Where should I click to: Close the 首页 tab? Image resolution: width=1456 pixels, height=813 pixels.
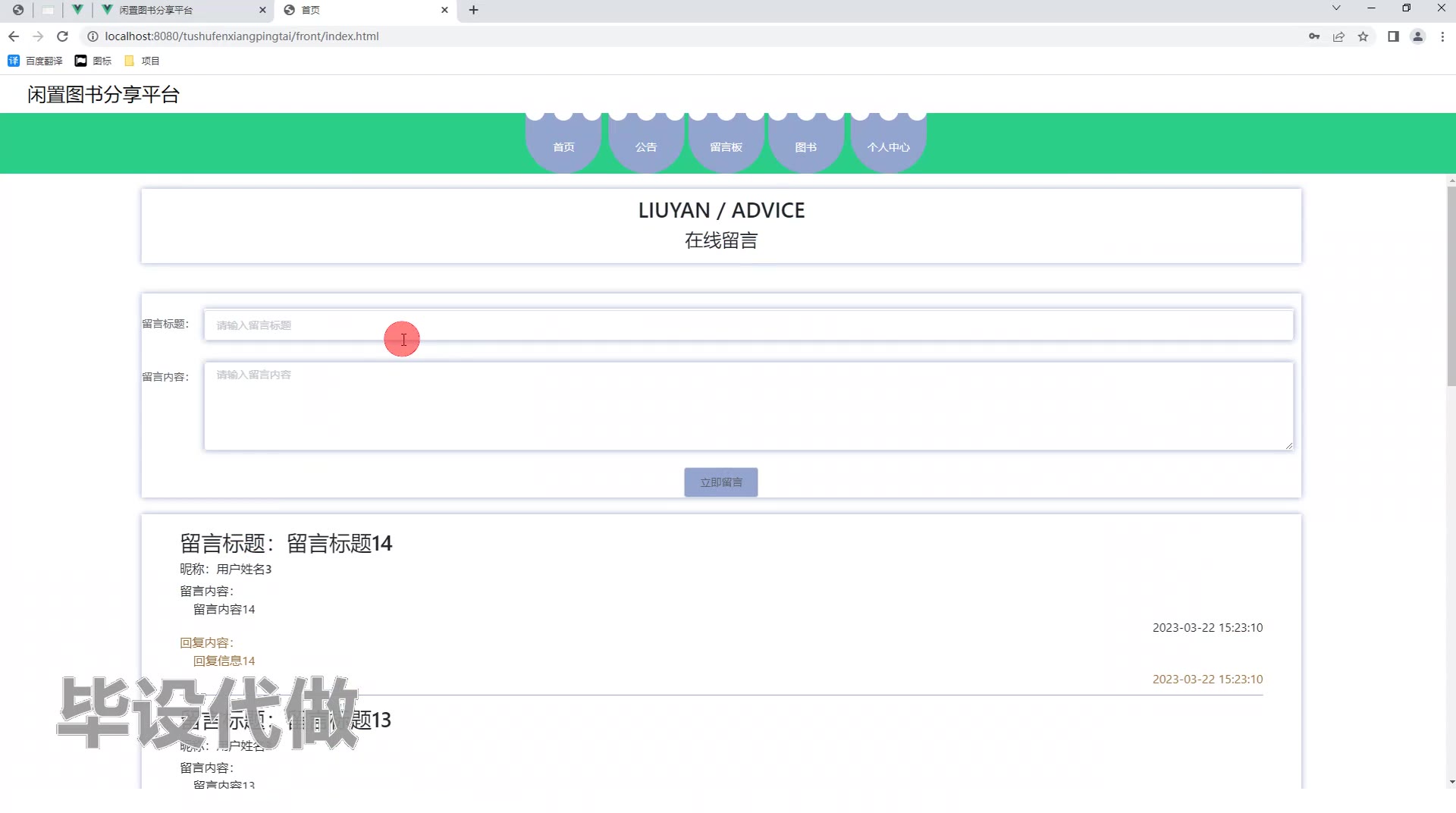click(x=444, y=10)
